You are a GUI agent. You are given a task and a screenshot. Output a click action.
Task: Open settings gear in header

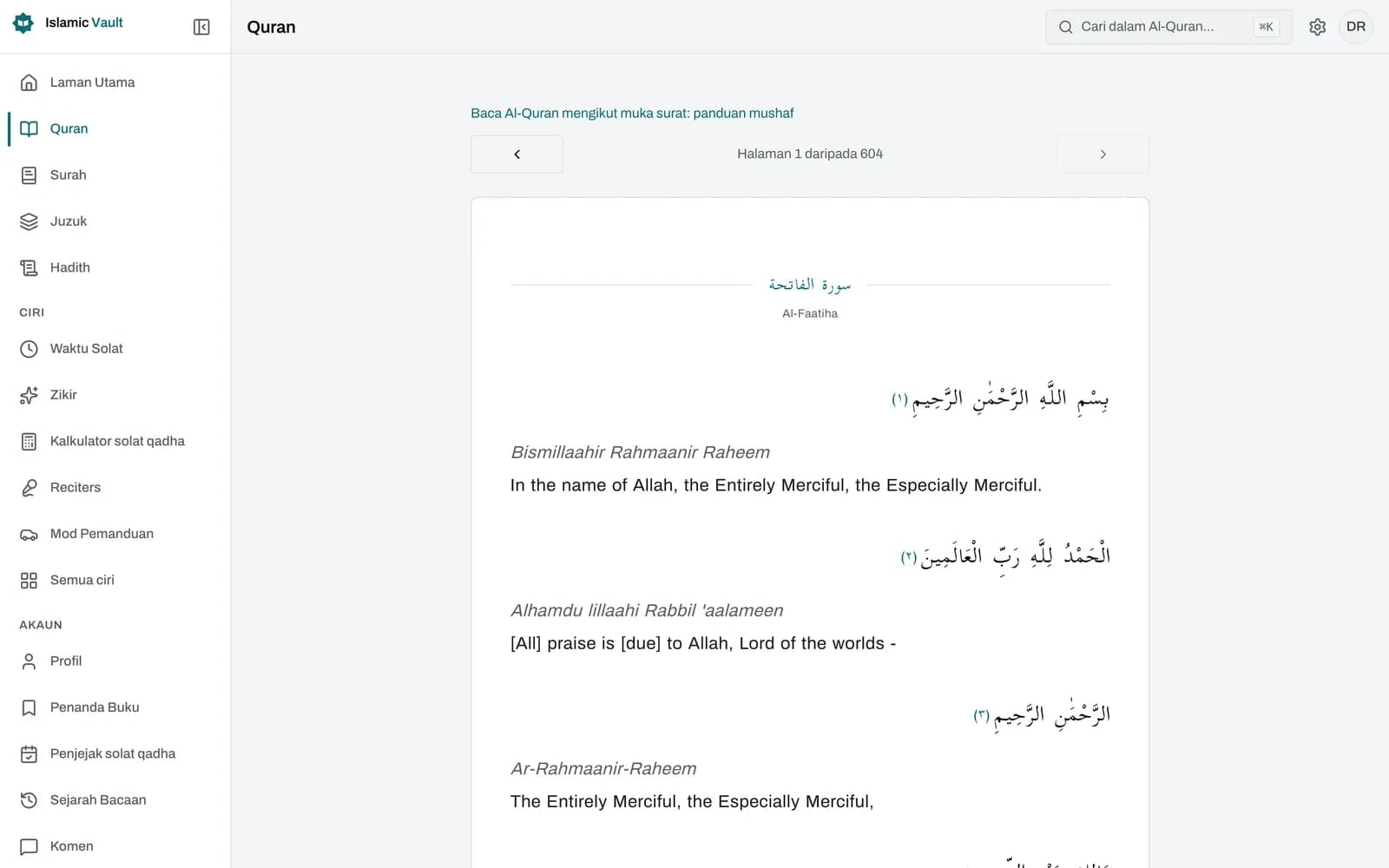[x=1317, y=27]
